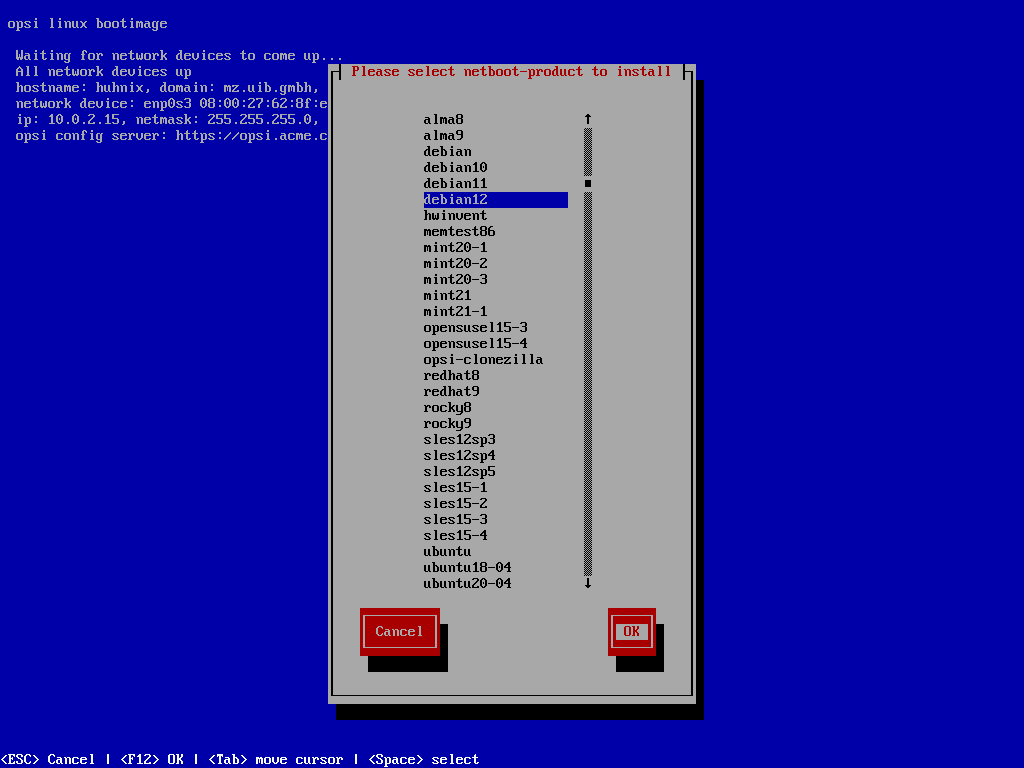This screenshot has width=1024, height=768.
Task: Pick ubuntu20-04 from the list
Action: (x=496, y=583)
